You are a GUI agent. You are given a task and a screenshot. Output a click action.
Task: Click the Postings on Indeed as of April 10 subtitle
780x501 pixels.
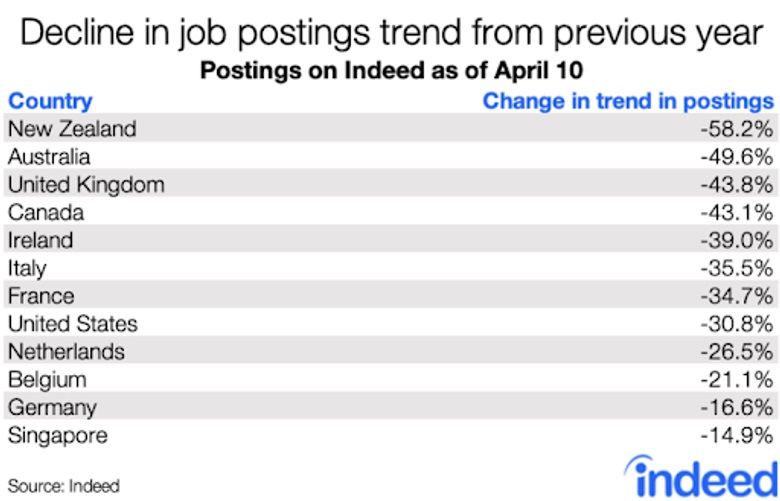point(391,71)
